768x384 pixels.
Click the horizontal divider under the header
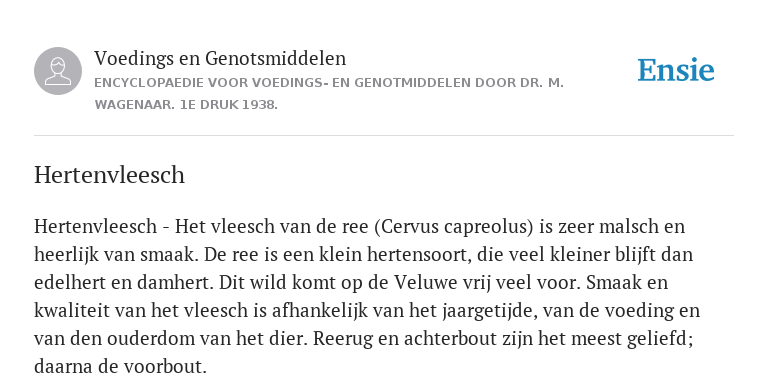point(384,135)
